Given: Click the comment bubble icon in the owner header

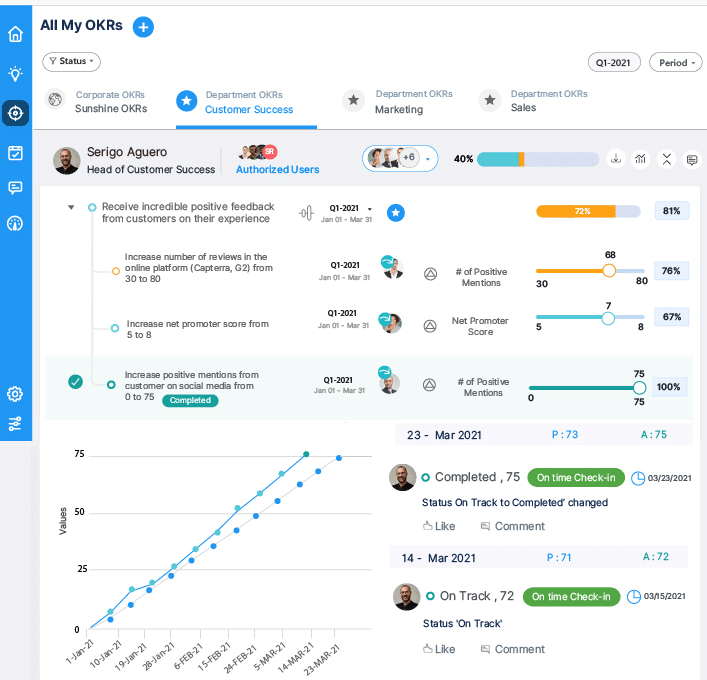Looking at the screenshot, I should click(x=691, y=159).
